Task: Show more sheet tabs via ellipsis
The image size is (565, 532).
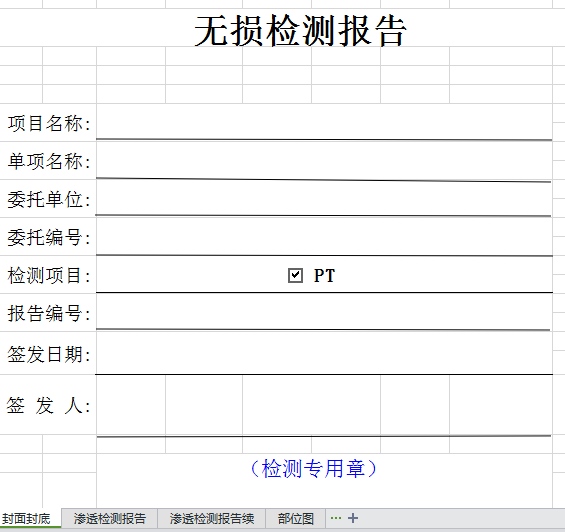Action: pos(335,518)
